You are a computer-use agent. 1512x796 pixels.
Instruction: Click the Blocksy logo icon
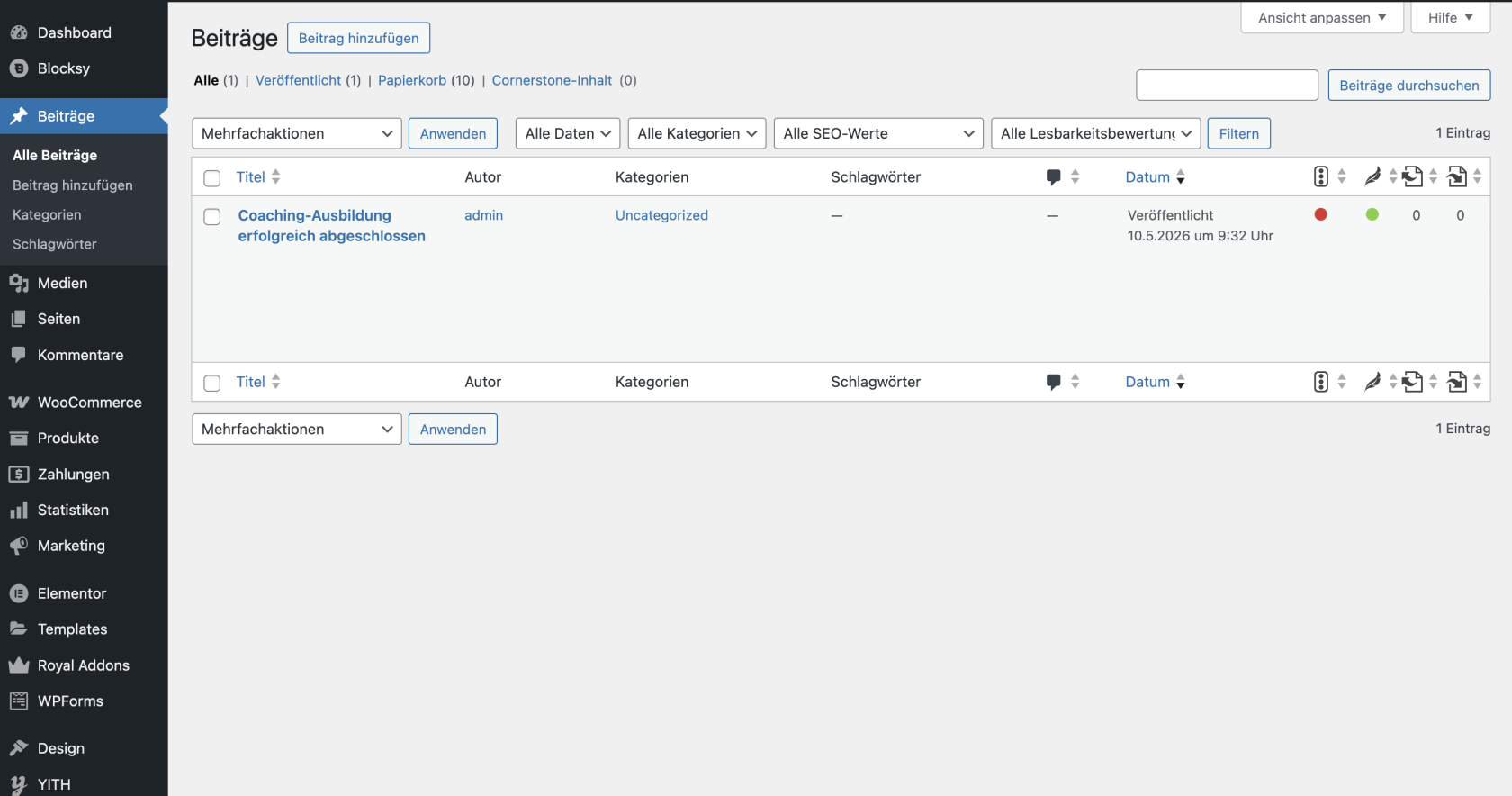(x=19, y=68)
